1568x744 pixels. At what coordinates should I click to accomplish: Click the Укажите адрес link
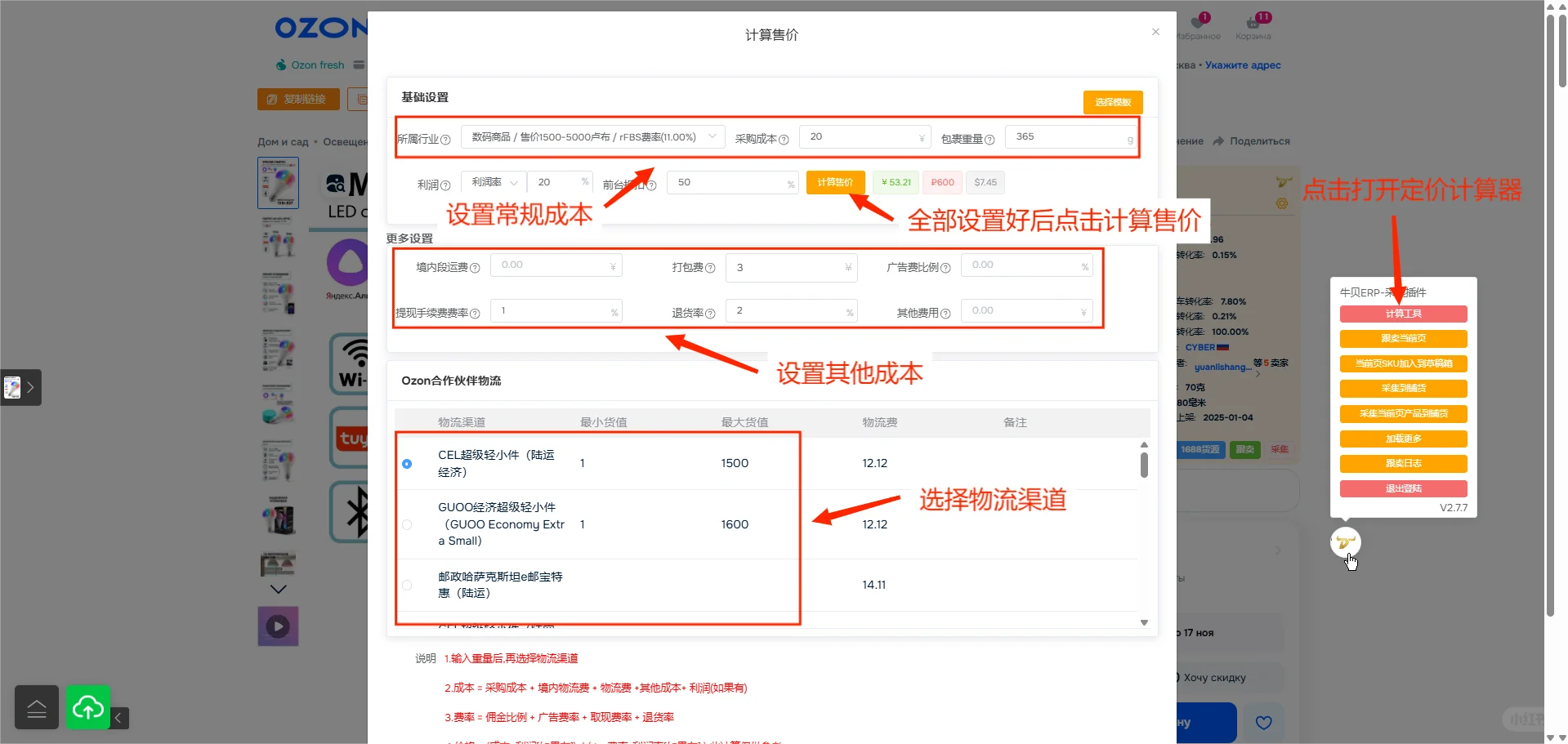1243,65
